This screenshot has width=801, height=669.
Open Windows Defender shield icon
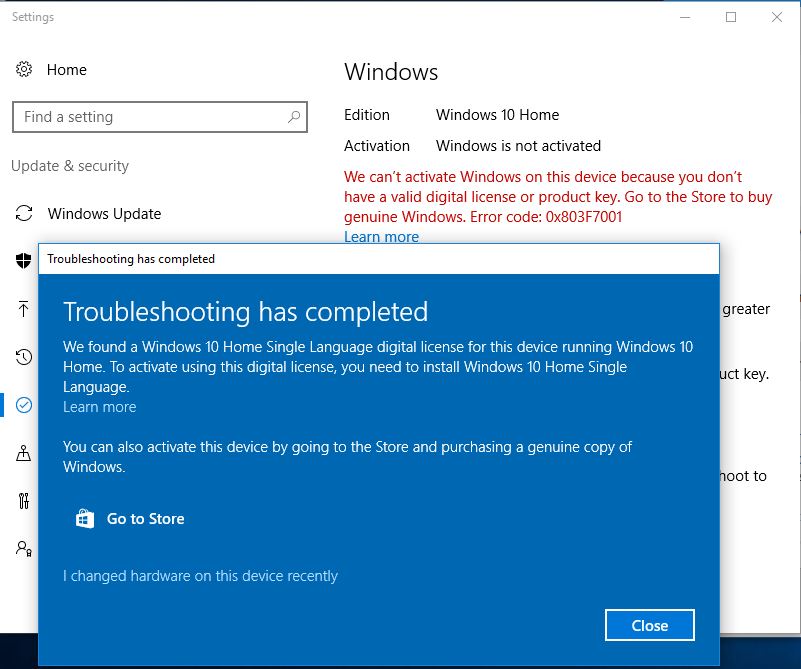(23, 260)
